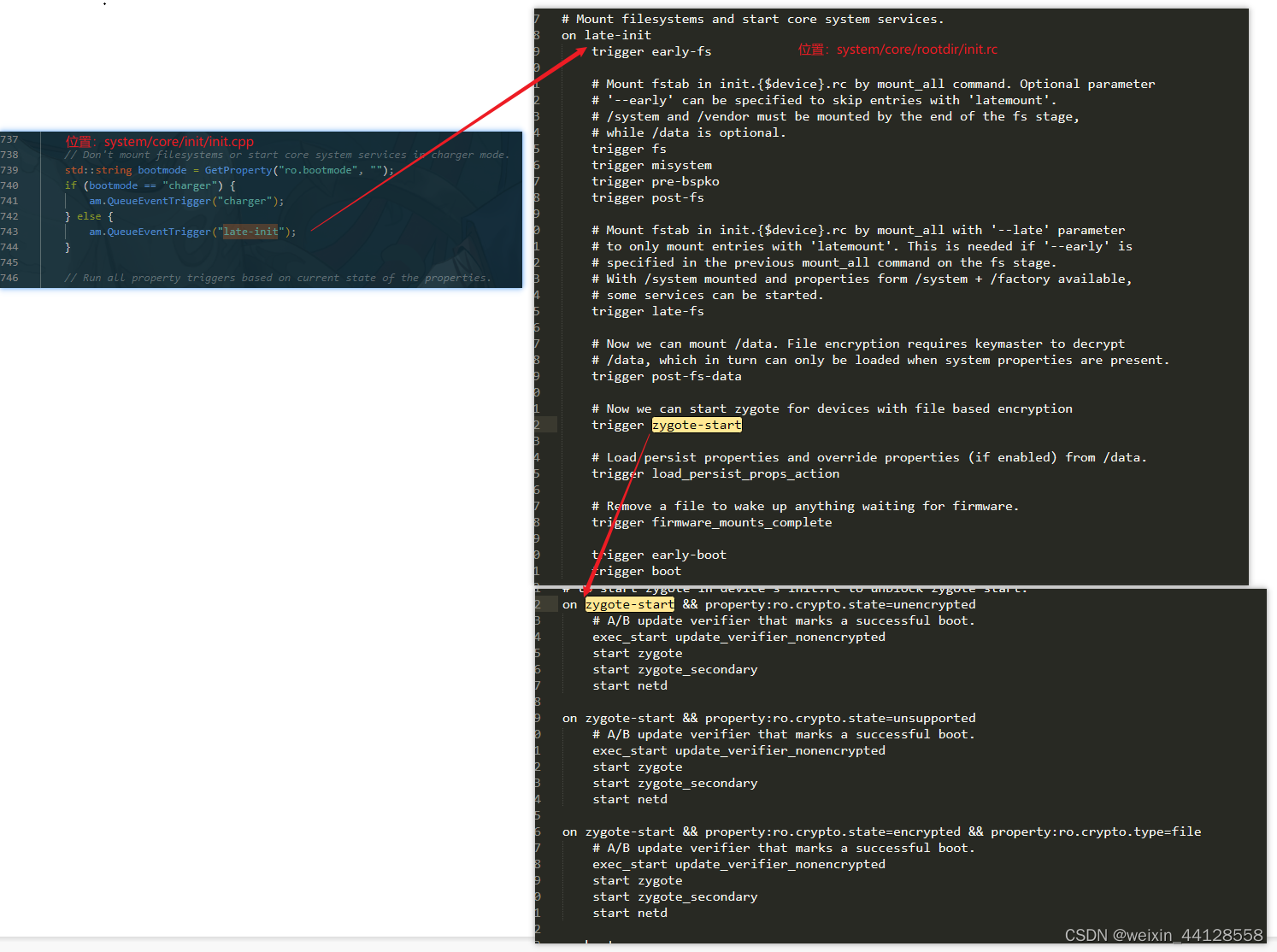The height and width of the screenshot is (952, 1277).
Task: Click 'property:ro.crypto.state=encrypted' condition text
Action: [x=833, y=832]
